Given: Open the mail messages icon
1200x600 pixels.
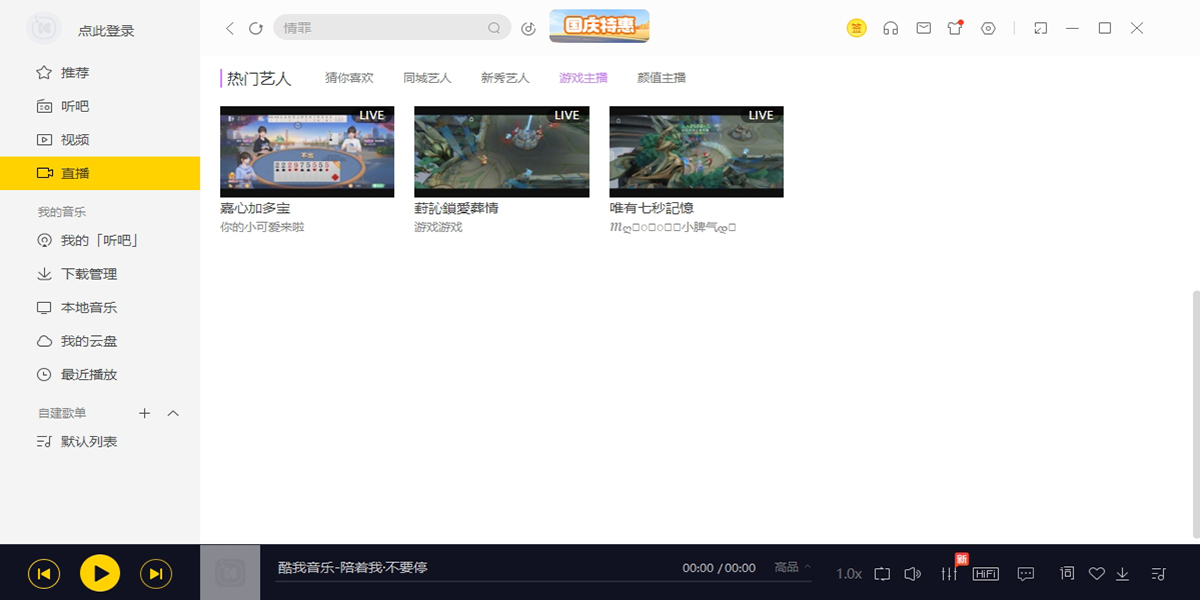Looking at the screenshot, I should point(924,28).
